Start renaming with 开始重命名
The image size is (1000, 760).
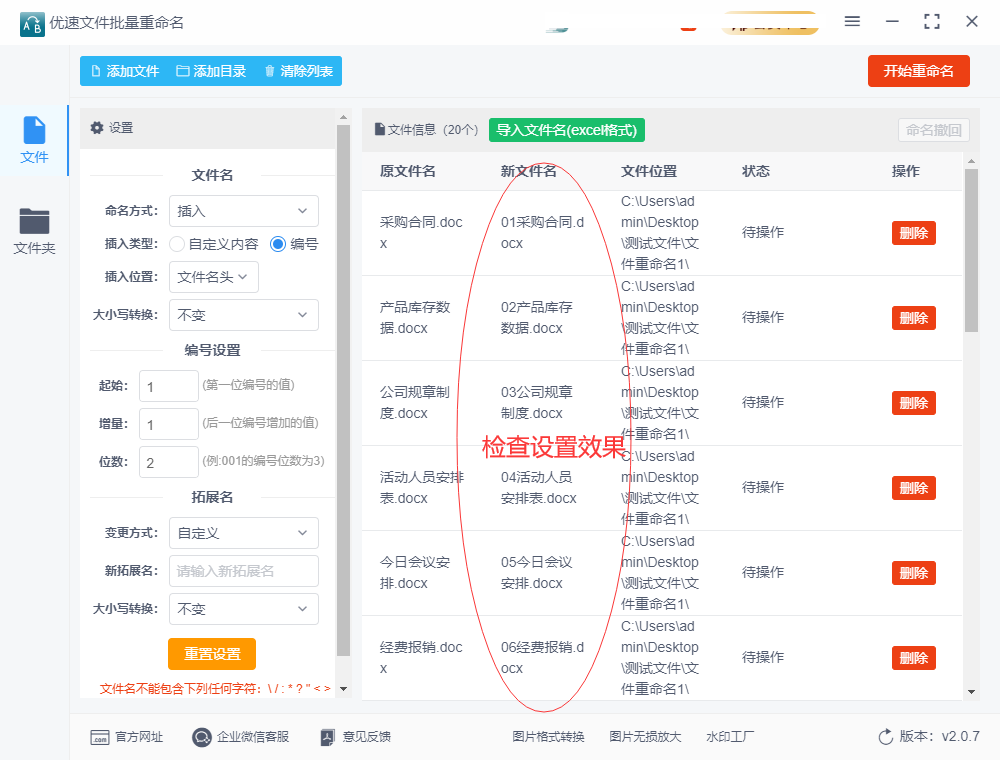pyautogui.click(x=918, y=71)
